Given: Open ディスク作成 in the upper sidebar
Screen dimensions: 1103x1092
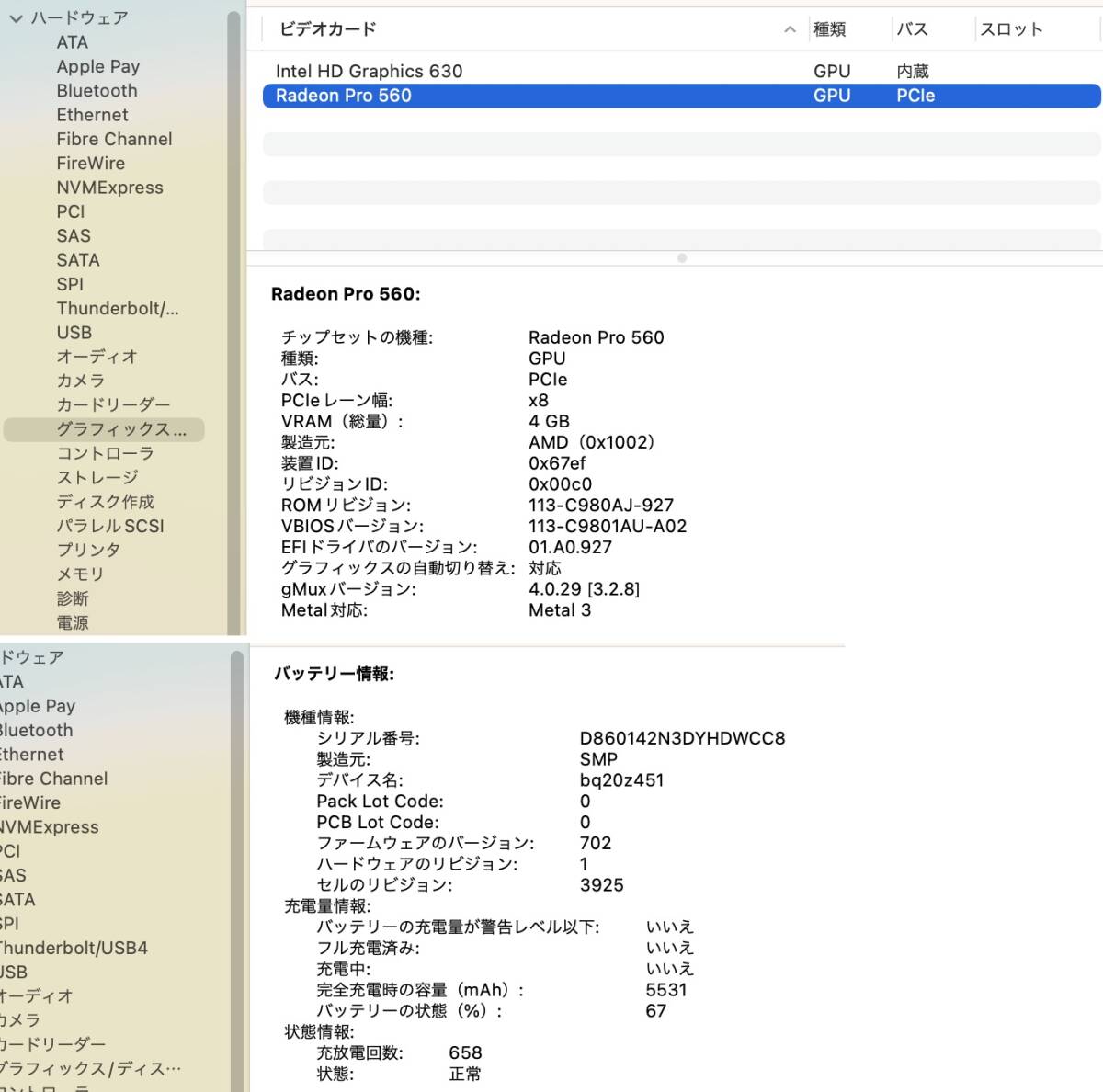Looking at the screenshot, I should [105, 502].
